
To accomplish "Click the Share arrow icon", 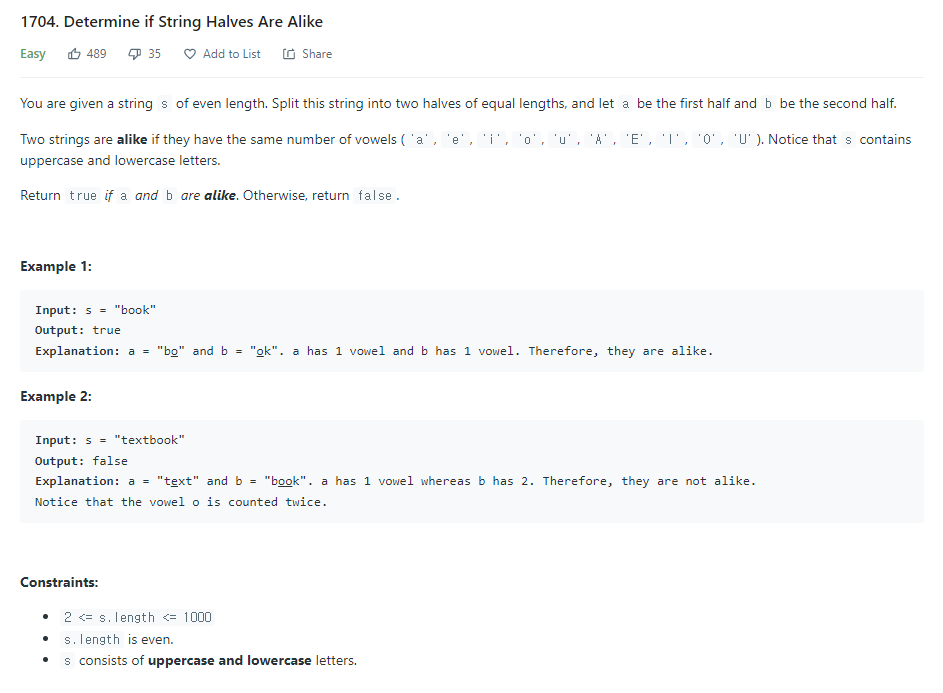I will click(289, 54).
